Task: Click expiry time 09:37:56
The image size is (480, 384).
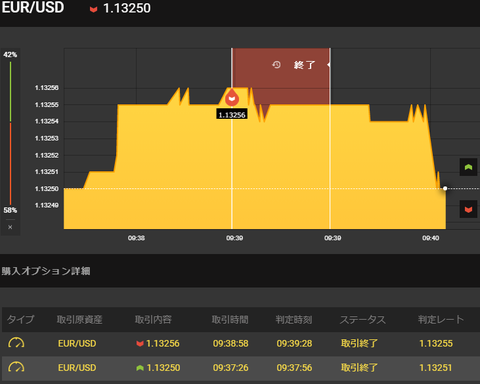Action: pyautogui.click(x=294, y=368)
